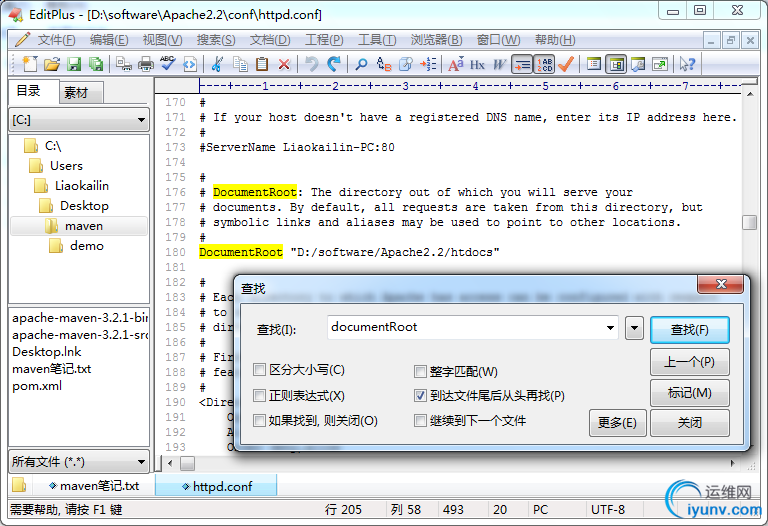This screenshot has height=526, width=768.
Task: Enable the 区分大小写(C) checkbox
Action: click(260, 369)
